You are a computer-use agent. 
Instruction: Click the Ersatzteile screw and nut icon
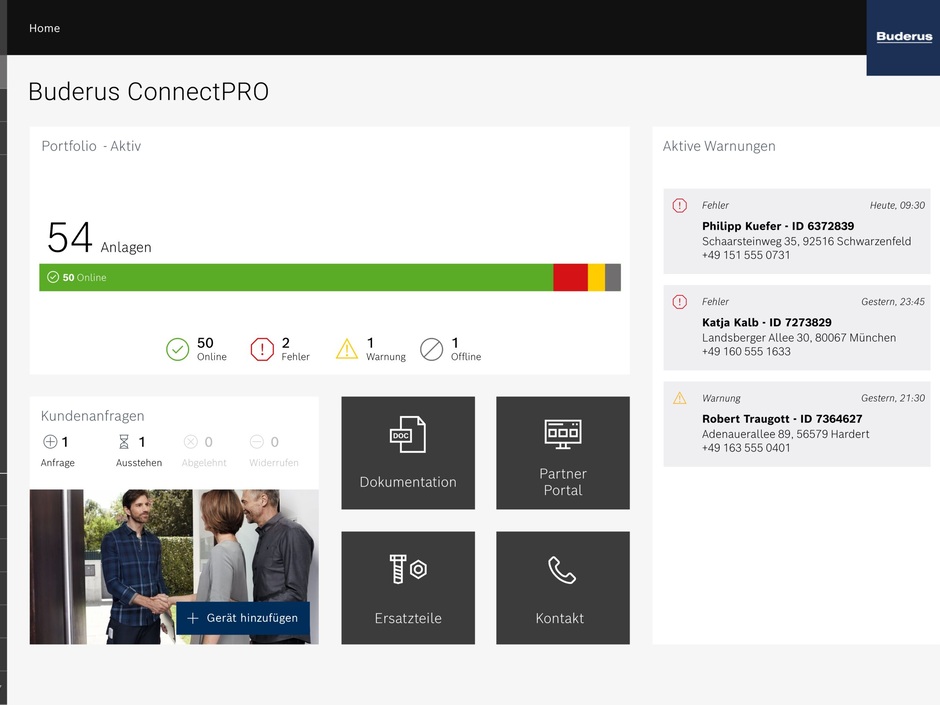[408, 569]
